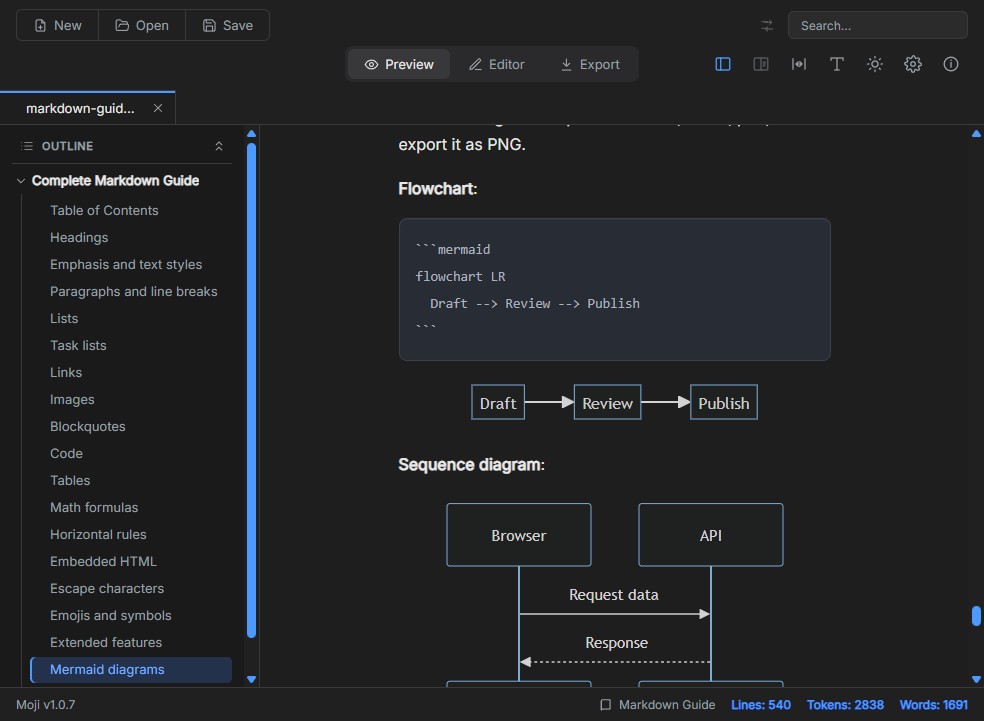Viewport: 984px width, 721px height.
Task: Click the Review node in flowchart
Action: click(607, 402)
